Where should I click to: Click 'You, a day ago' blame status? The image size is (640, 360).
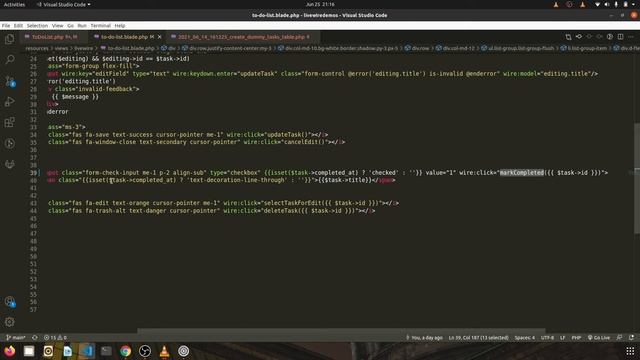coord(424,338)
